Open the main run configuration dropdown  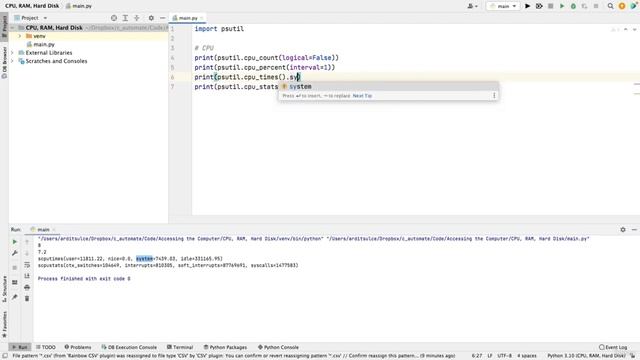pos(503,6)
